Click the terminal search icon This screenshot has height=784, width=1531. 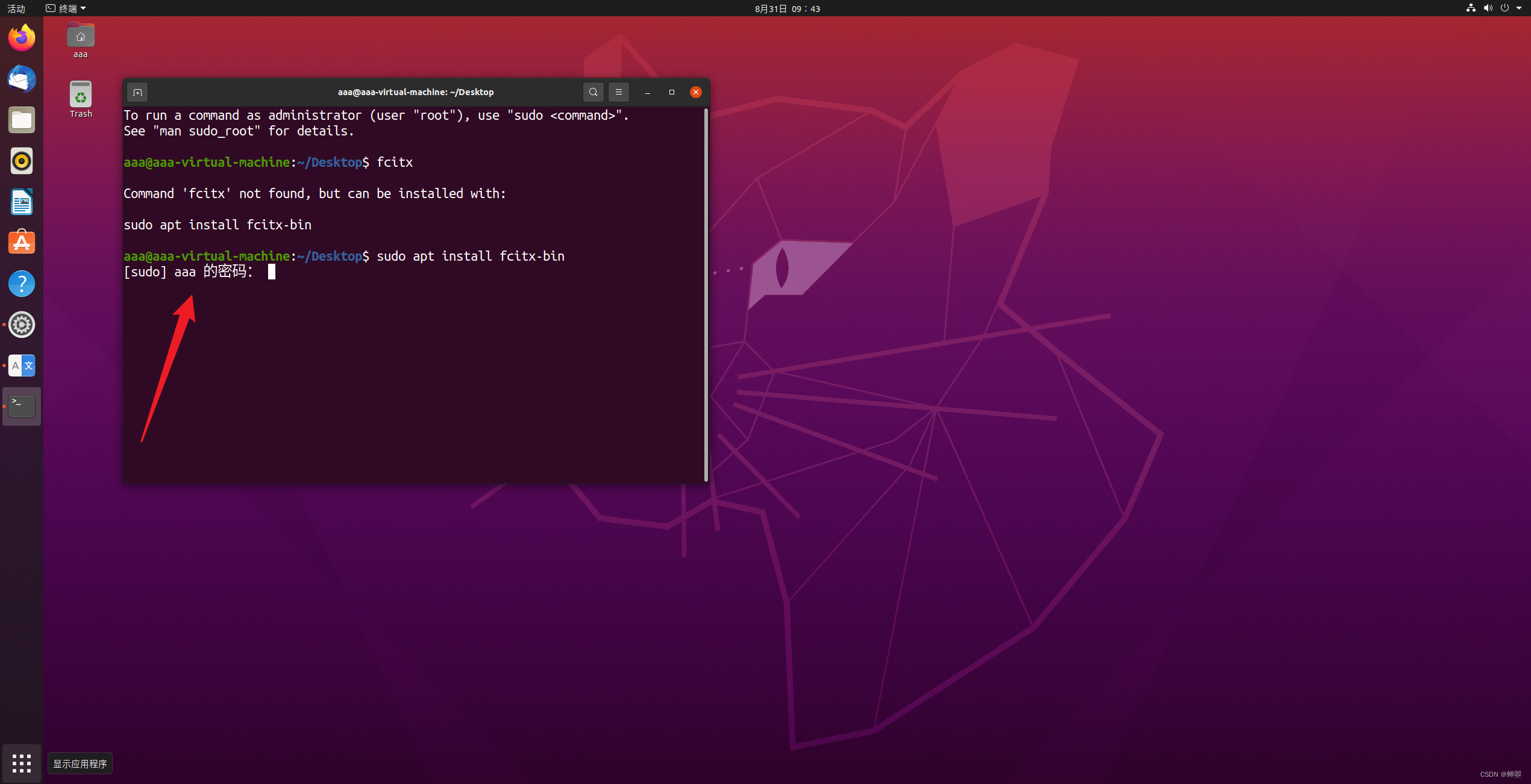click(593, 92)
